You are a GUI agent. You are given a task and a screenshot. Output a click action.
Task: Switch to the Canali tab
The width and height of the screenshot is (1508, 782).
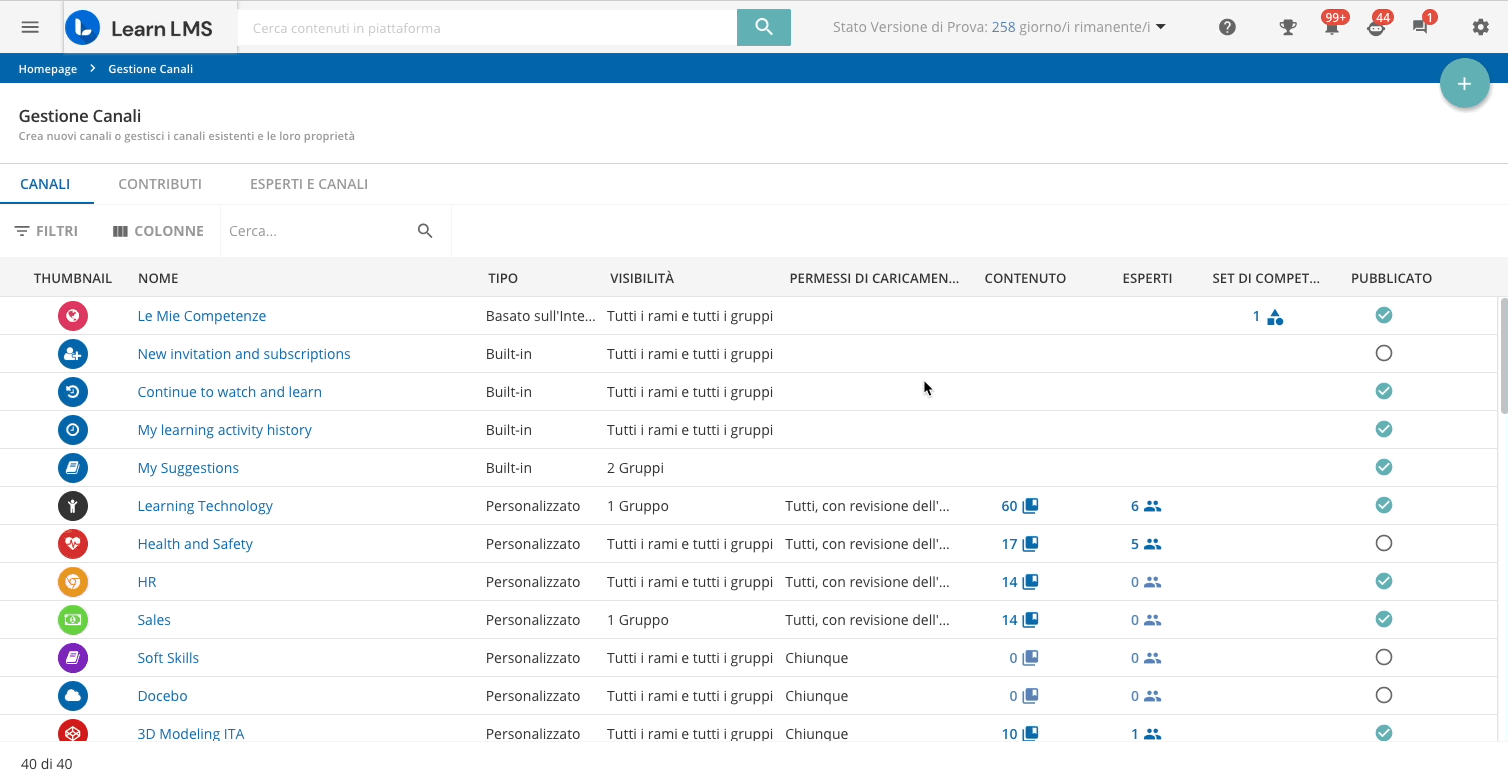46,184
